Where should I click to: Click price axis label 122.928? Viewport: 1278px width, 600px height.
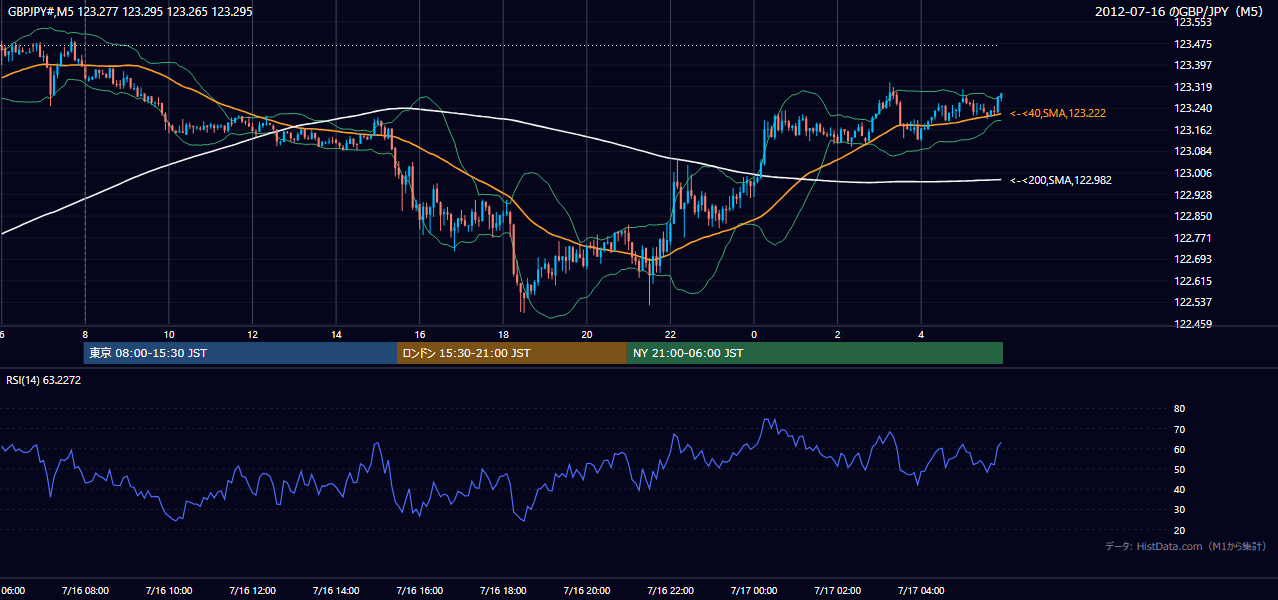pos(1192,195)
